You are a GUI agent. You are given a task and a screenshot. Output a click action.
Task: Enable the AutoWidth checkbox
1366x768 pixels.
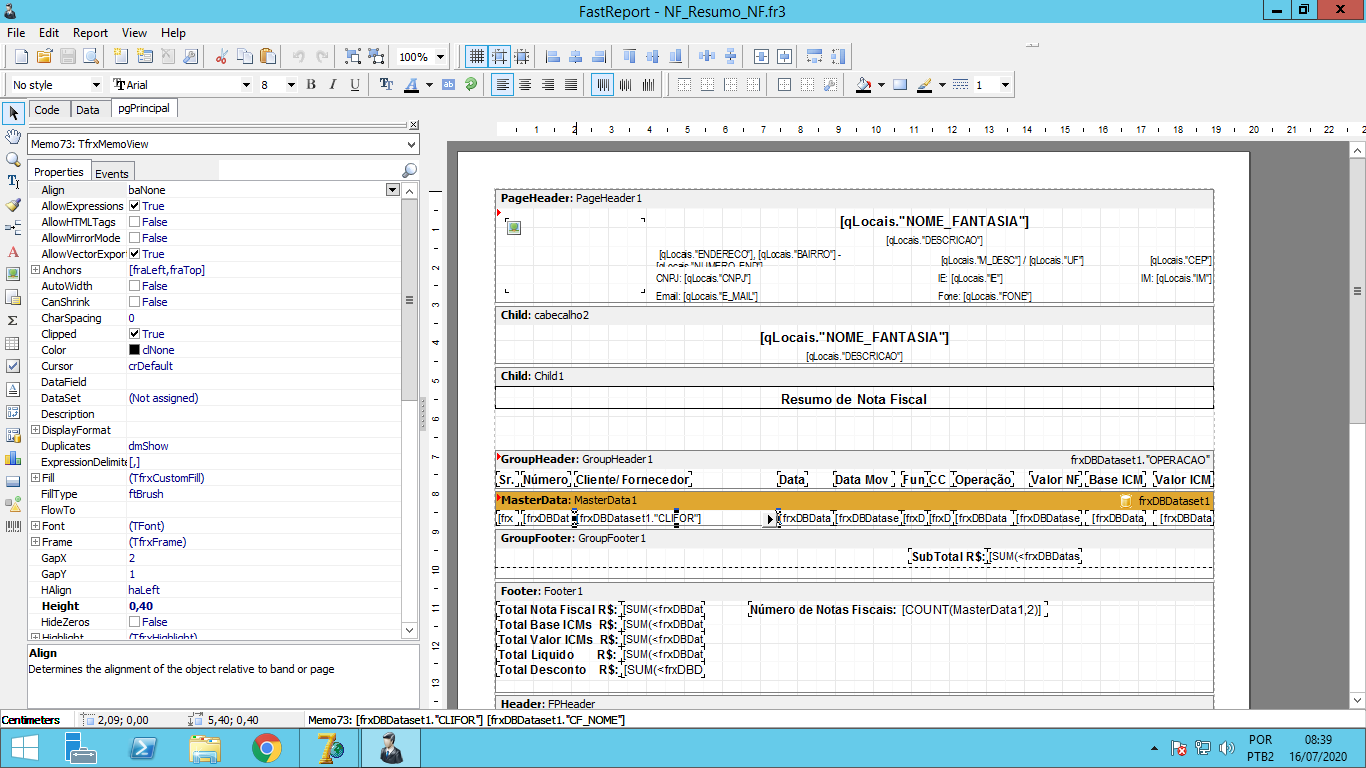[134, 286]
